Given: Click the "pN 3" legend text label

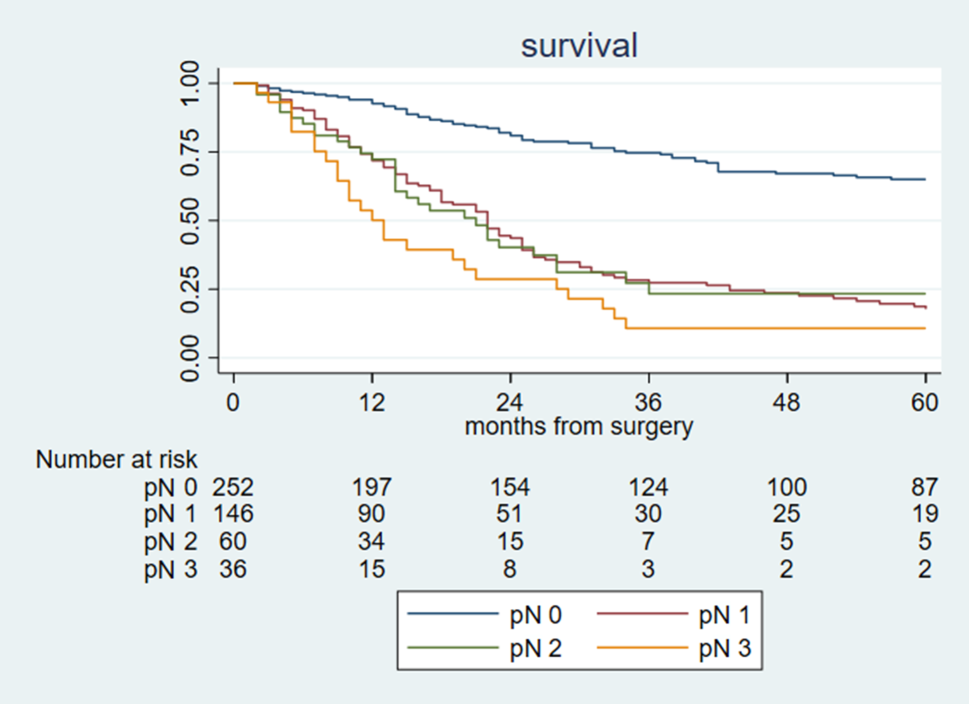Looking at the screenshot, I should pyautogui.click(x=722, y=649).
